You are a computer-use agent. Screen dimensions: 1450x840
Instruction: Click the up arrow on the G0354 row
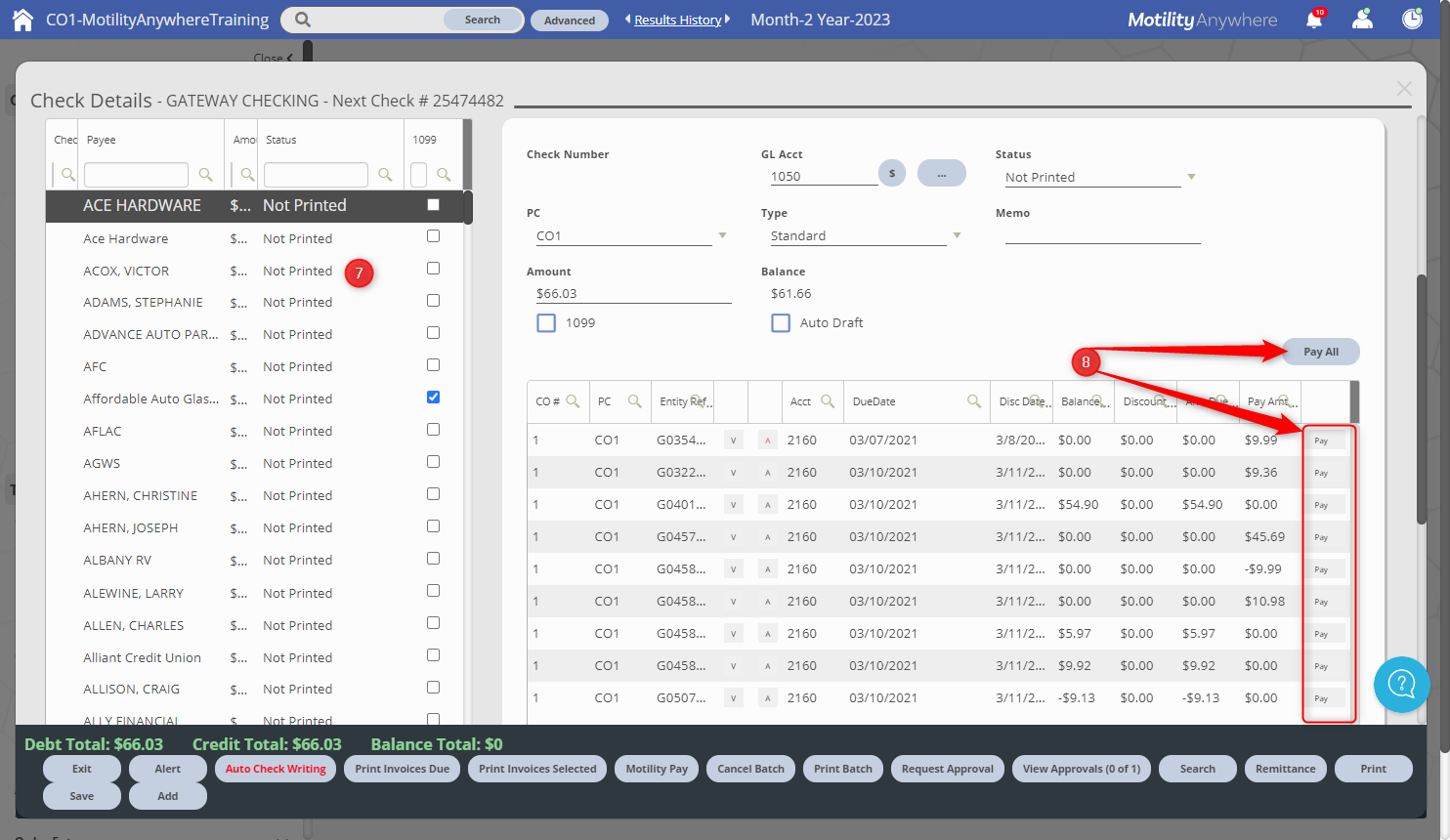tap(768, 441)
